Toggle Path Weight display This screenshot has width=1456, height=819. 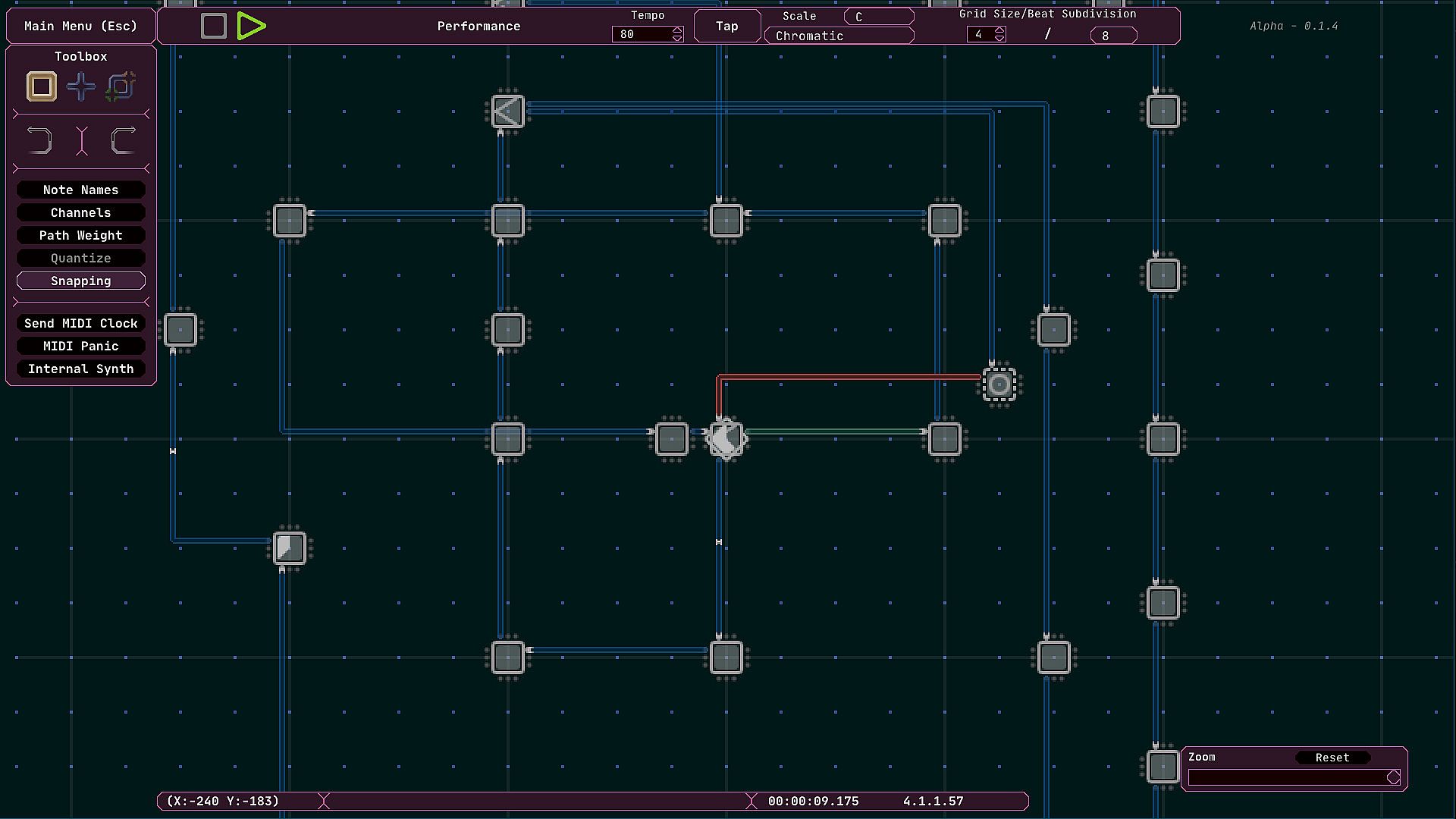coord(81,235)
